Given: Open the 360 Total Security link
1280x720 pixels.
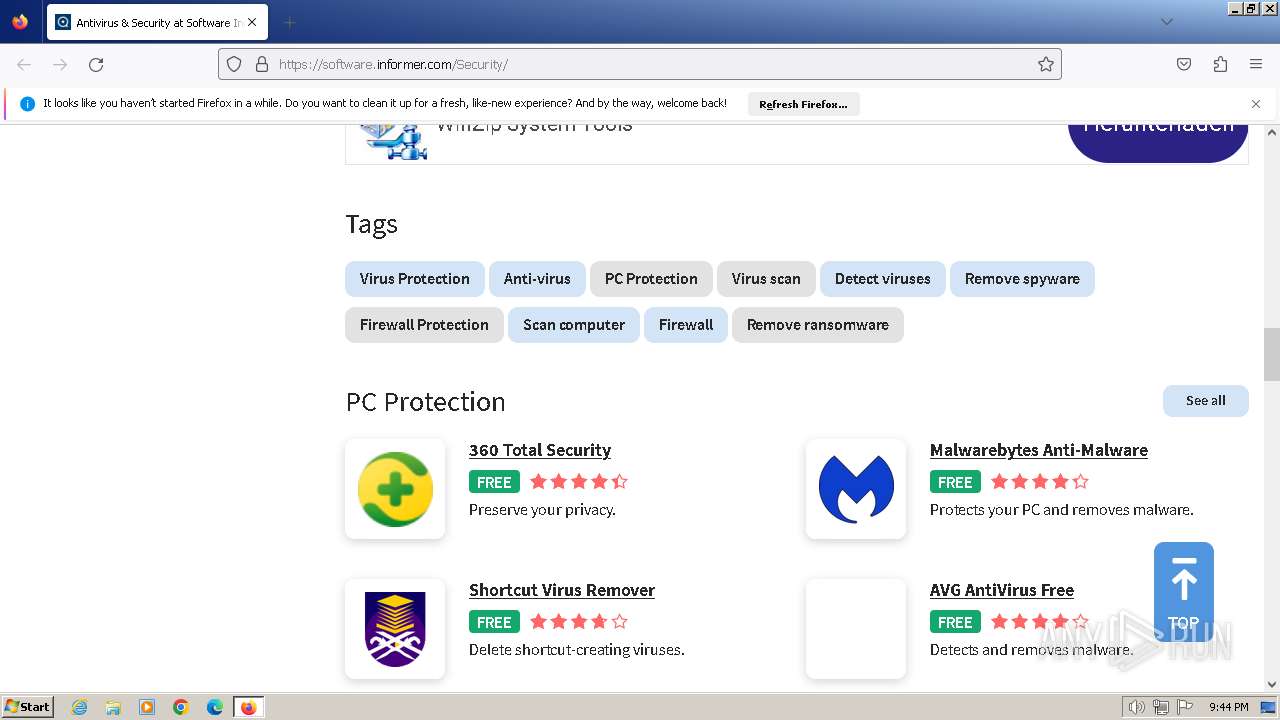Looking at the screenshot, I should coord(540,450).
